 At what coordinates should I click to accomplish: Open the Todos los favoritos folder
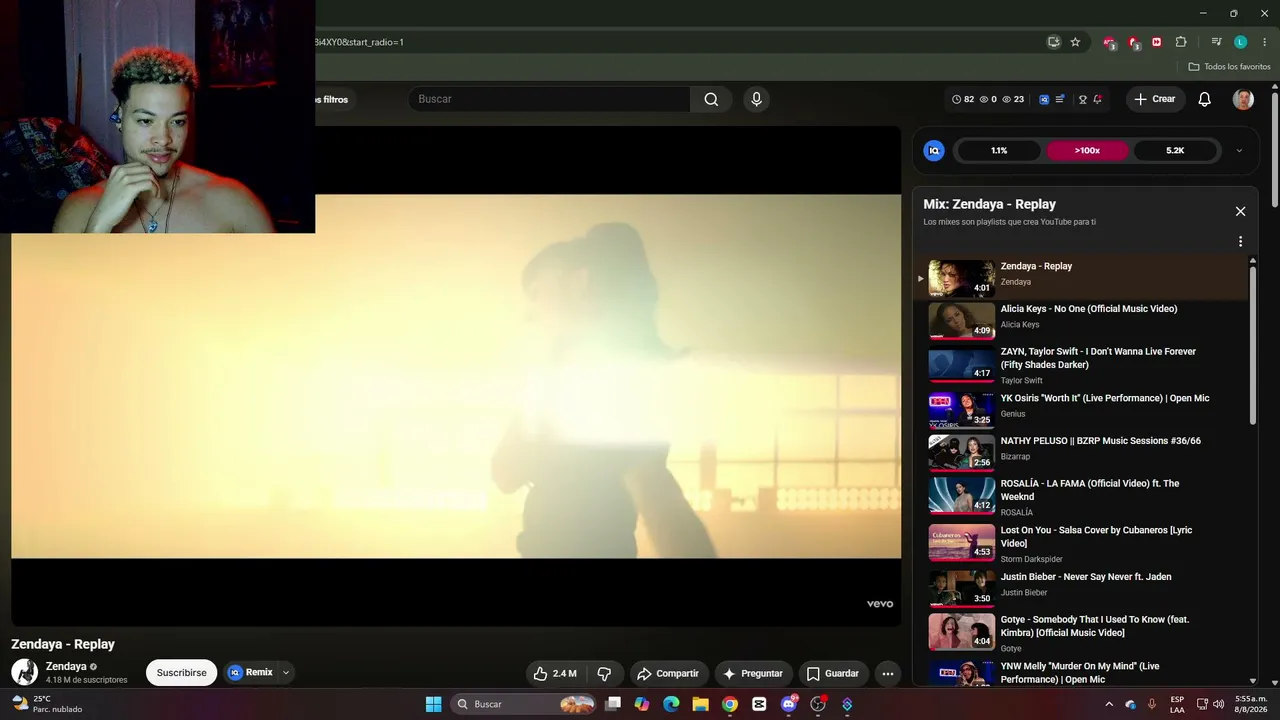[1229, 66]
